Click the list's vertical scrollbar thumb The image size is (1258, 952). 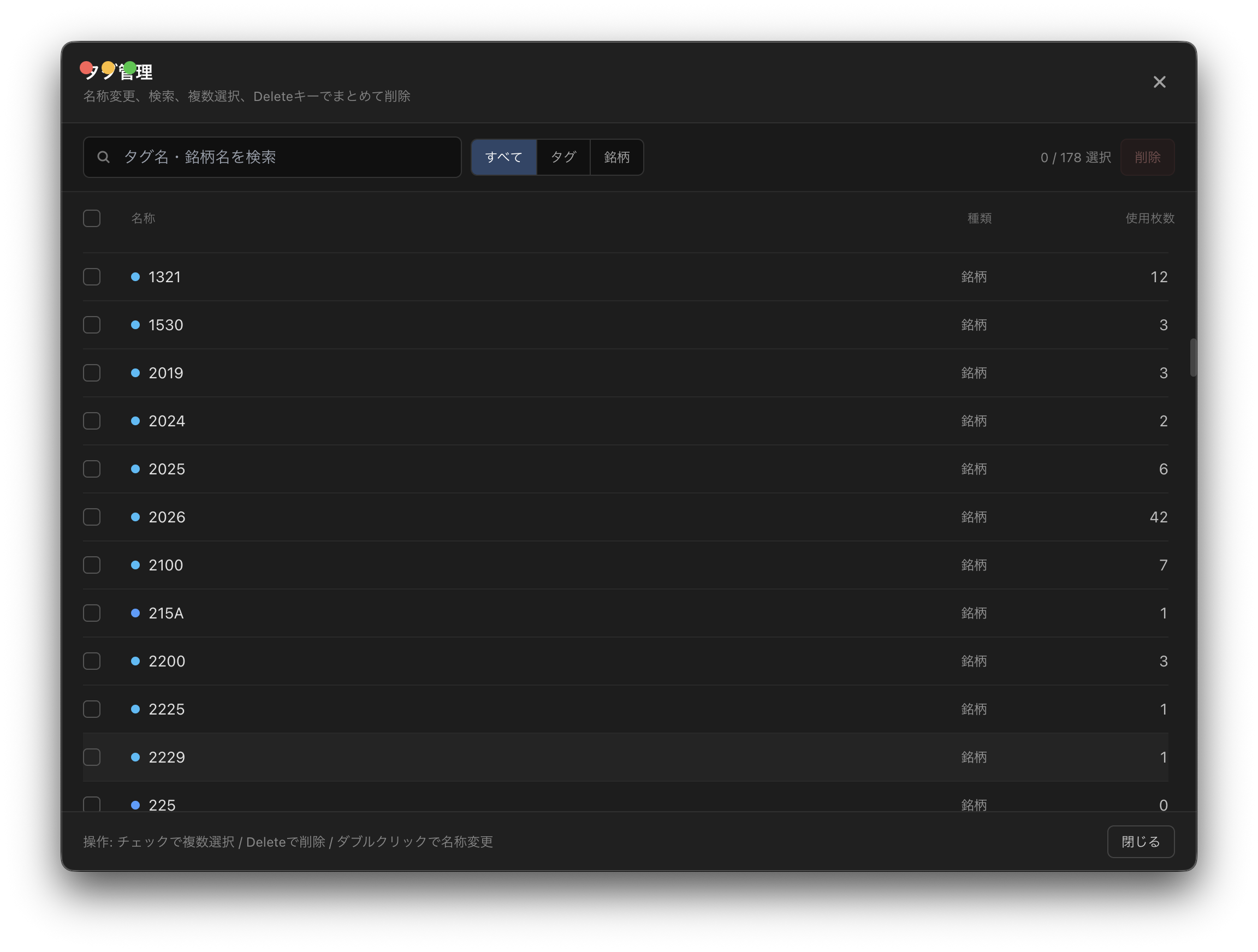click(1193, 358)
